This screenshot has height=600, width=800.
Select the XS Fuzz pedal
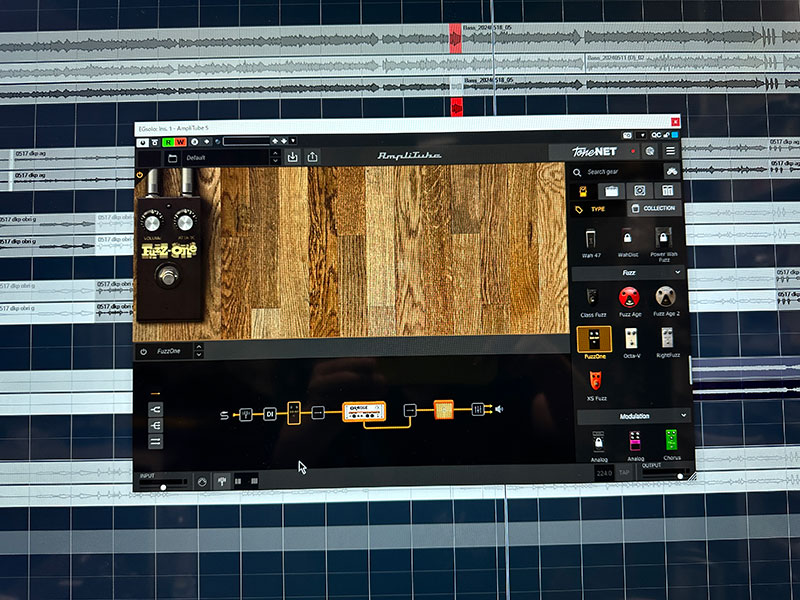click(596, 386)
